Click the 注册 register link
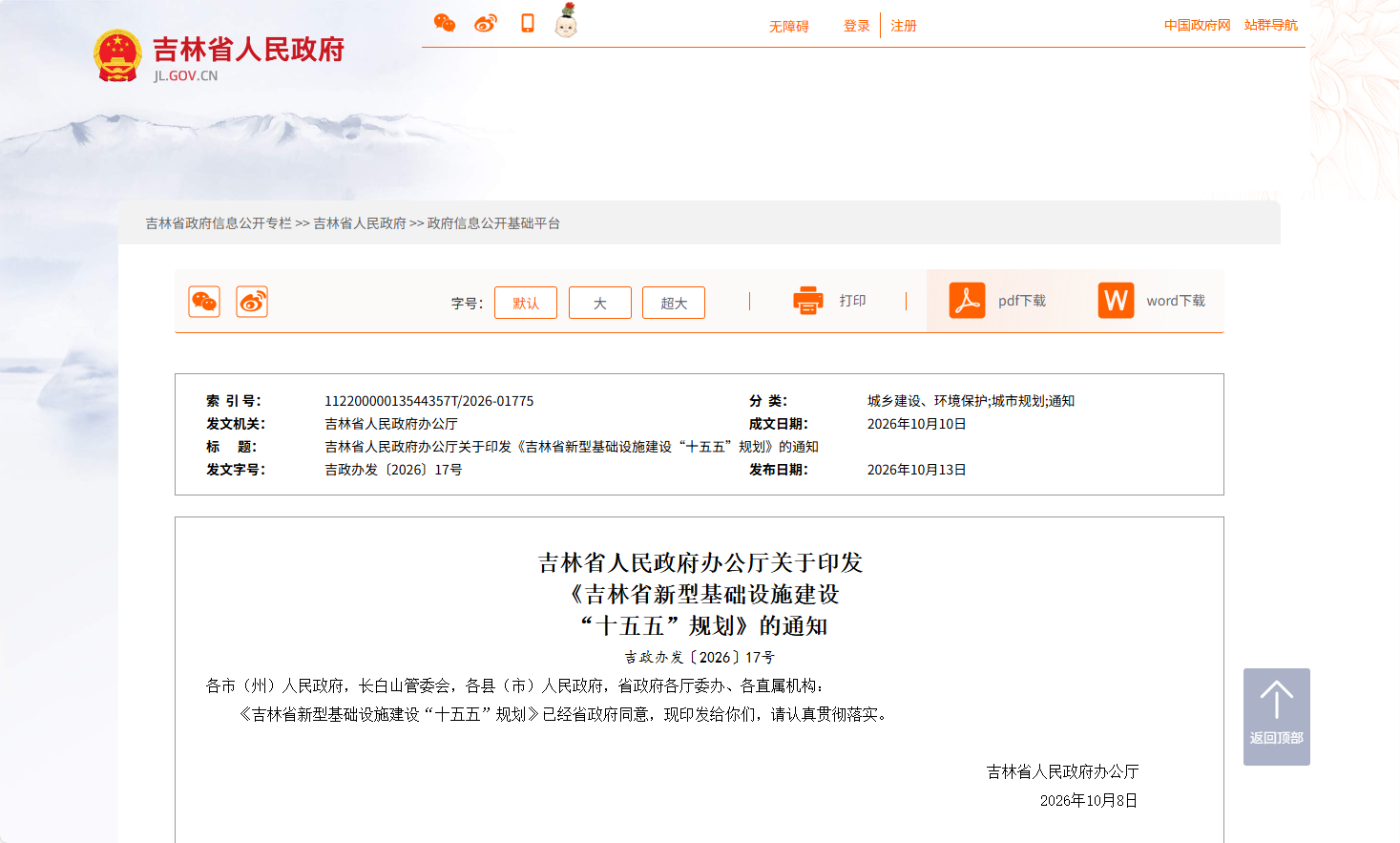The height and width of the screenshot is (843, 1400). pos(904,26)
